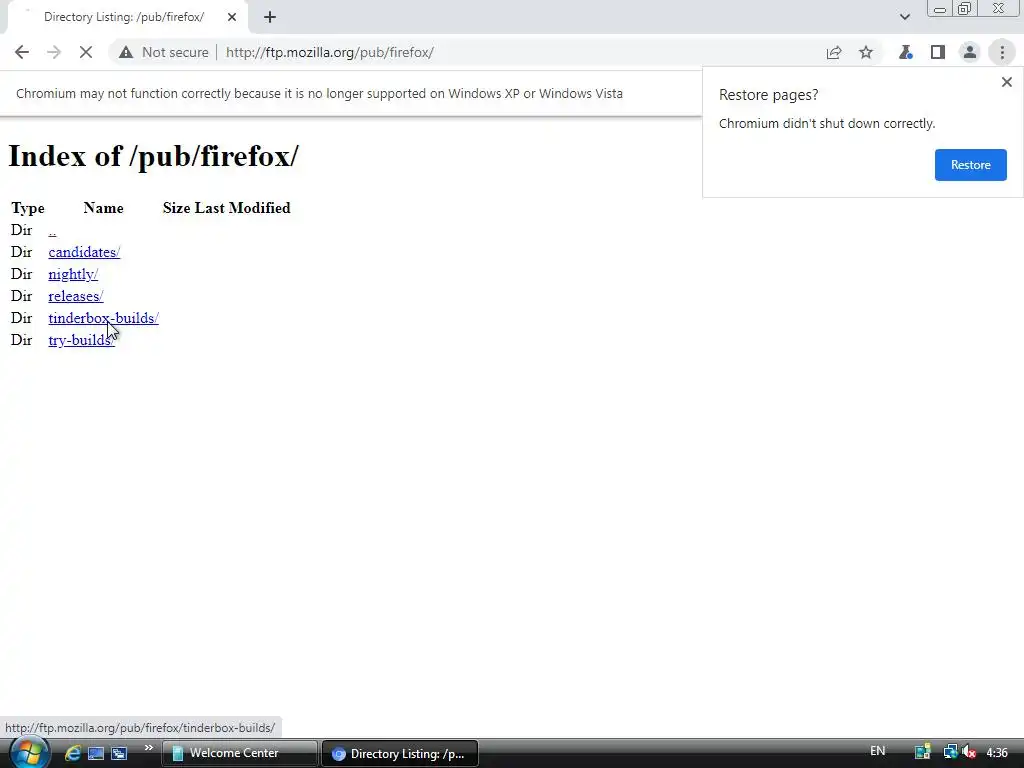Select the Directory Listing taskbar button
Image resolution: width=1024 pixels, height=768 pixels.
pos(400,753)
